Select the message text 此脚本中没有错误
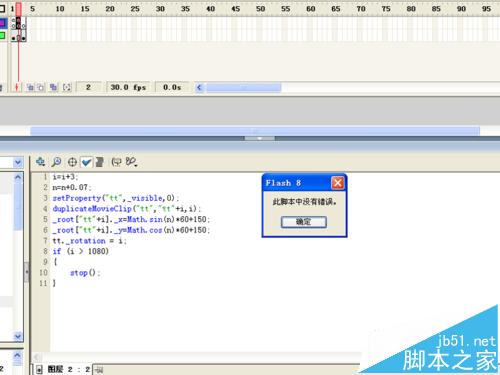The width and height of the screenshot is (500, 375). 304,202
